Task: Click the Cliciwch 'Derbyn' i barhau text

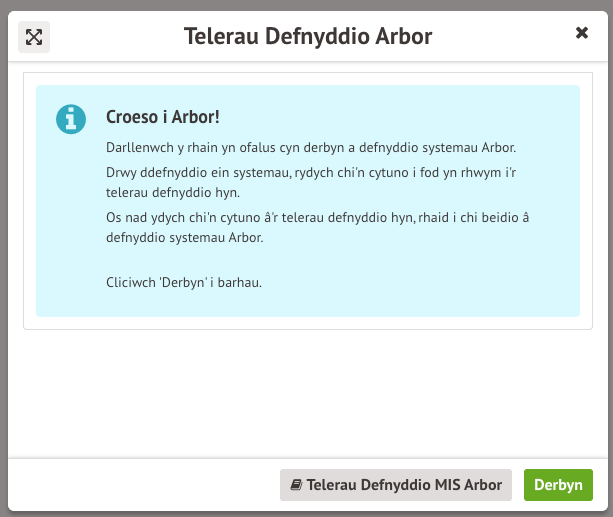Action: (183, 283)
